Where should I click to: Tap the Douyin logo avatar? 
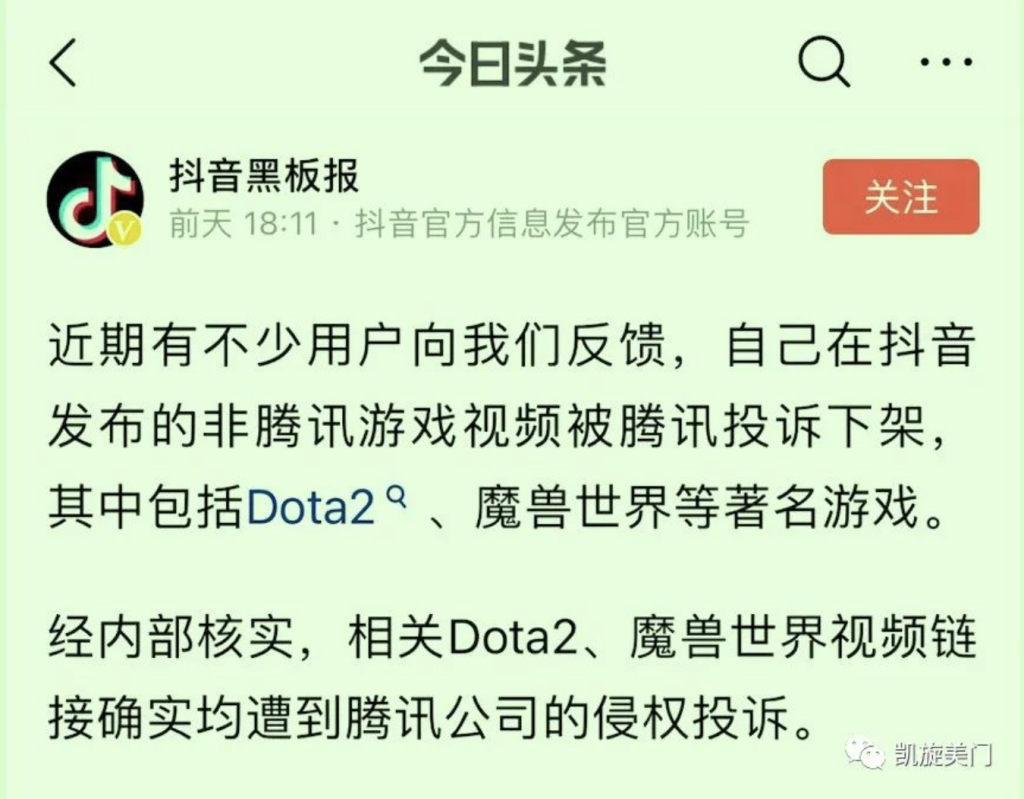pos(95,199)
